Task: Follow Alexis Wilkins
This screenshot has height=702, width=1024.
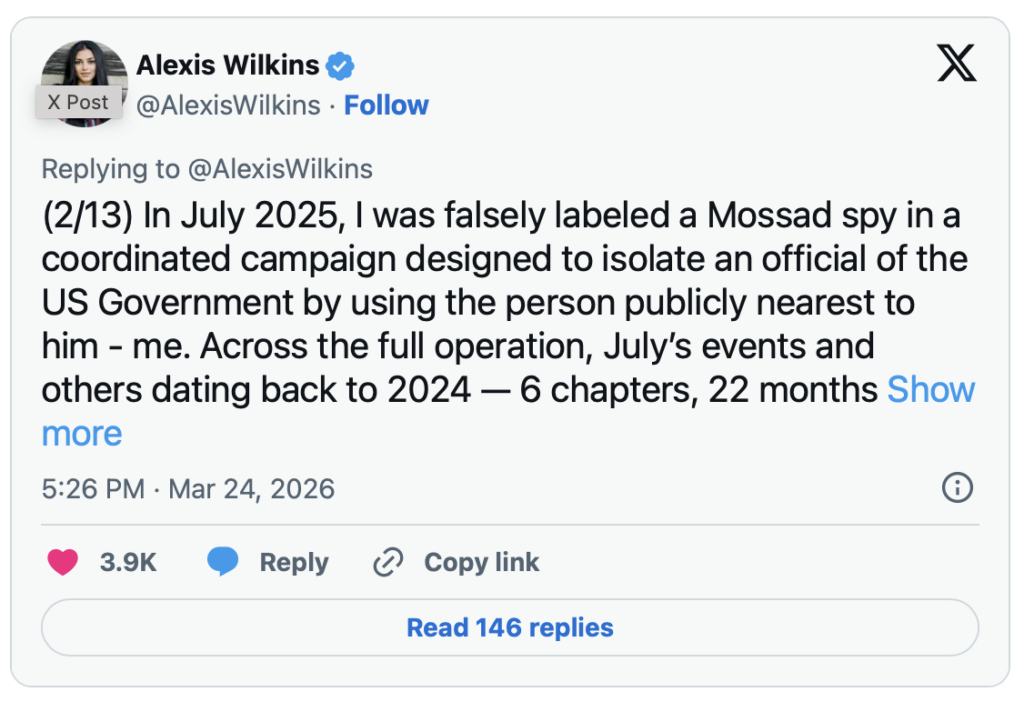Action: (x=386, y=105)
